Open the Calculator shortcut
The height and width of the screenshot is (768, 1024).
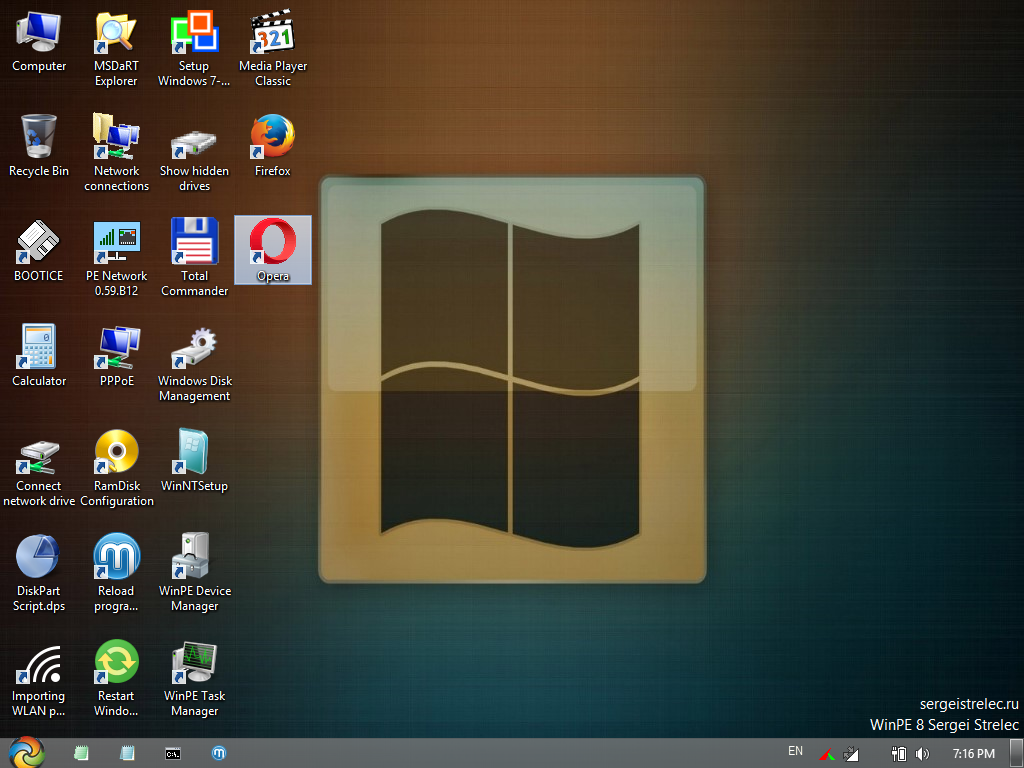[x=39, y=357]
